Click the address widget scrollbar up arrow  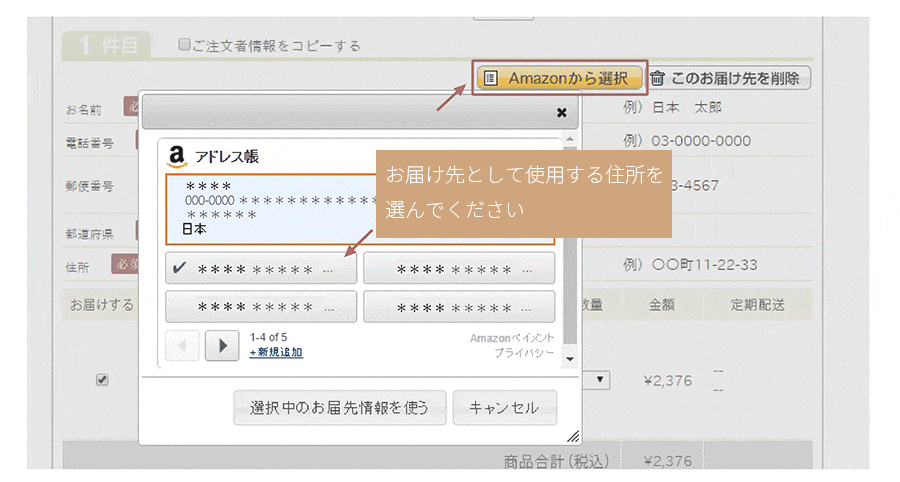pos(569,139)
